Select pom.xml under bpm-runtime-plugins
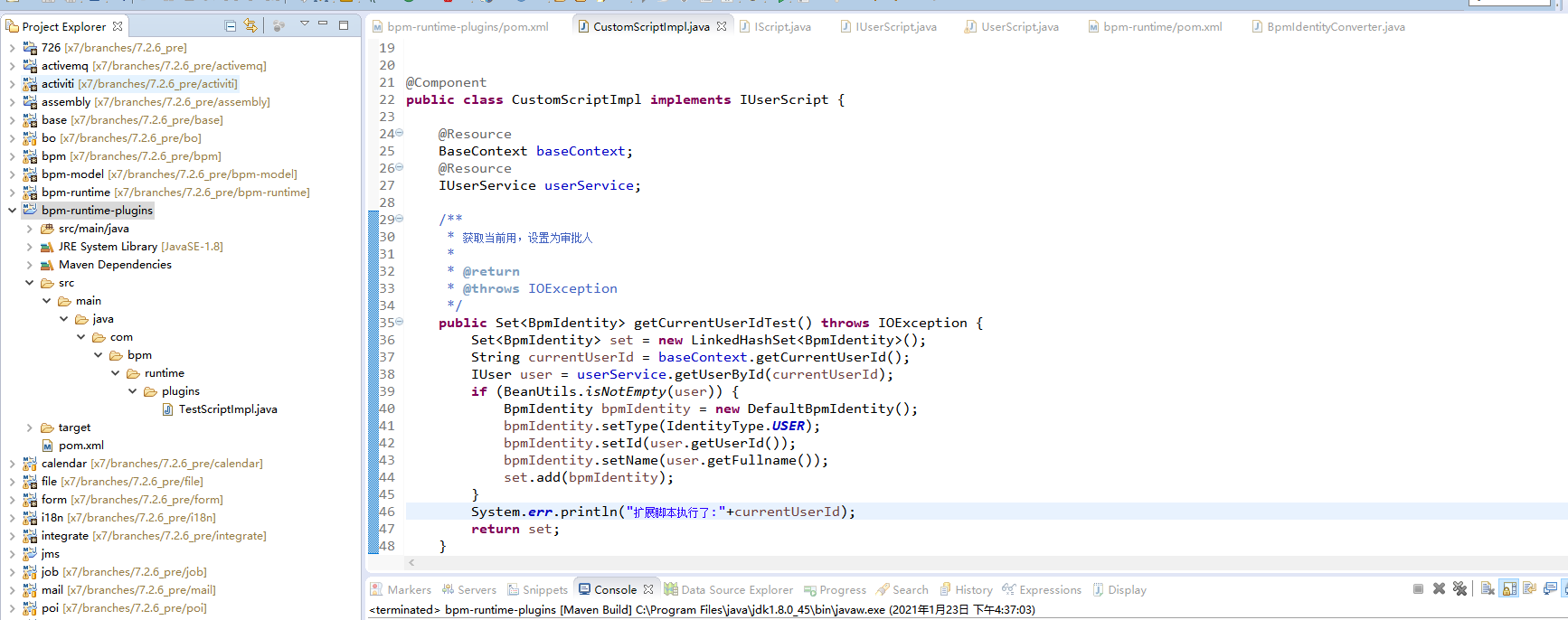This screenshot has width=1568, height=620. [x=81, y=446]
